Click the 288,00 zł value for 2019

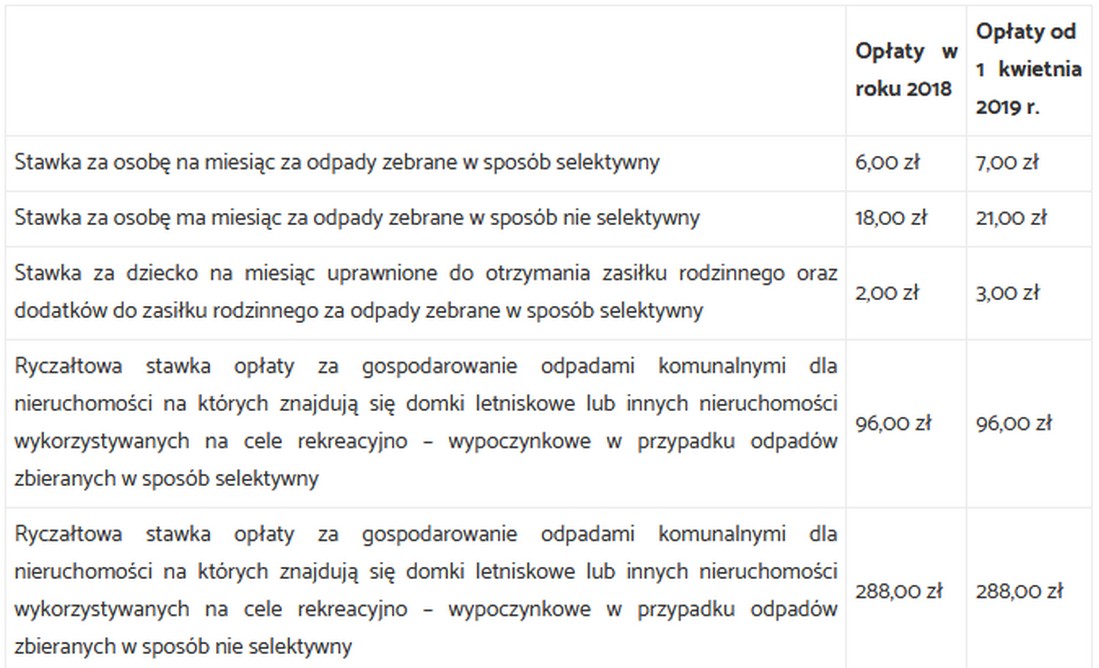coord(1019,592)
